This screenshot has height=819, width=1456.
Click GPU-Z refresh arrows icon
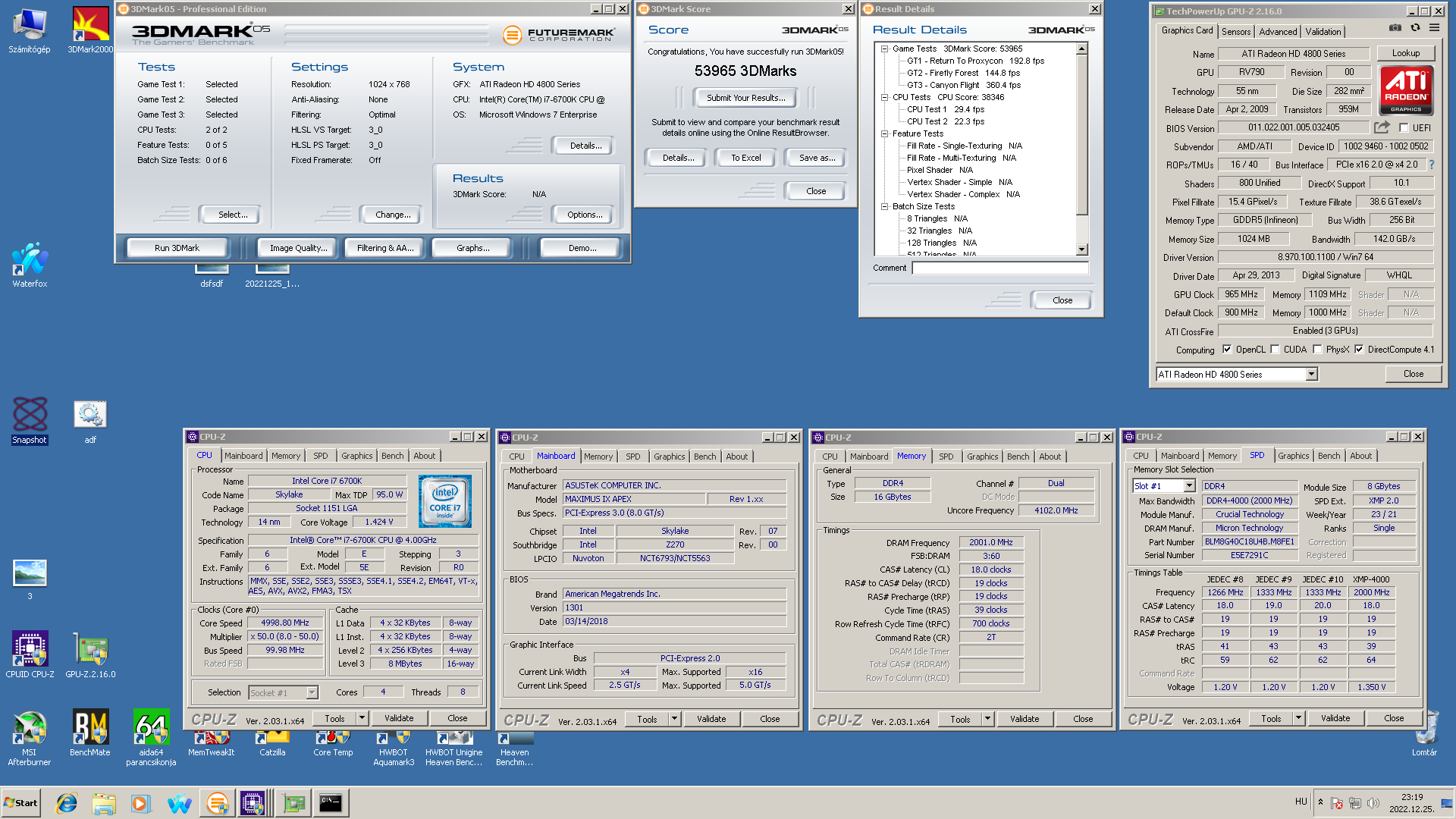click(x=1415, y=28)
